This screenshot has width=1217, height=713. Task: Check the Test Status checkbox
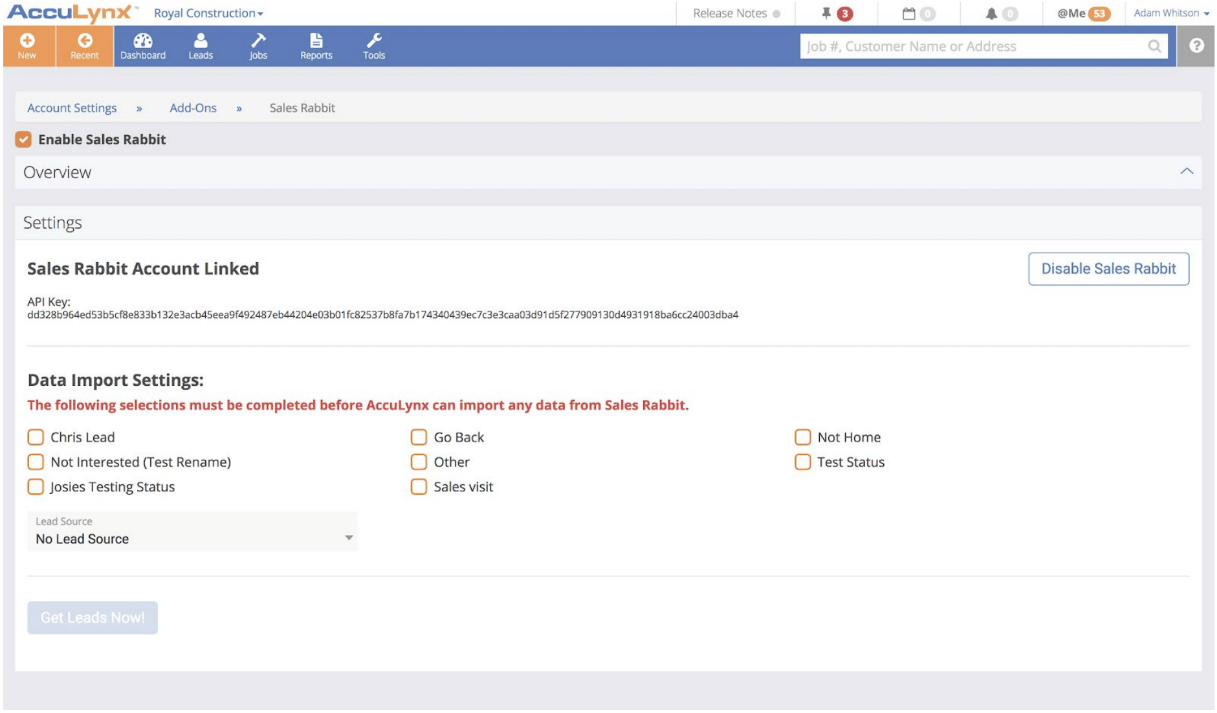click(x=803, y=462)
